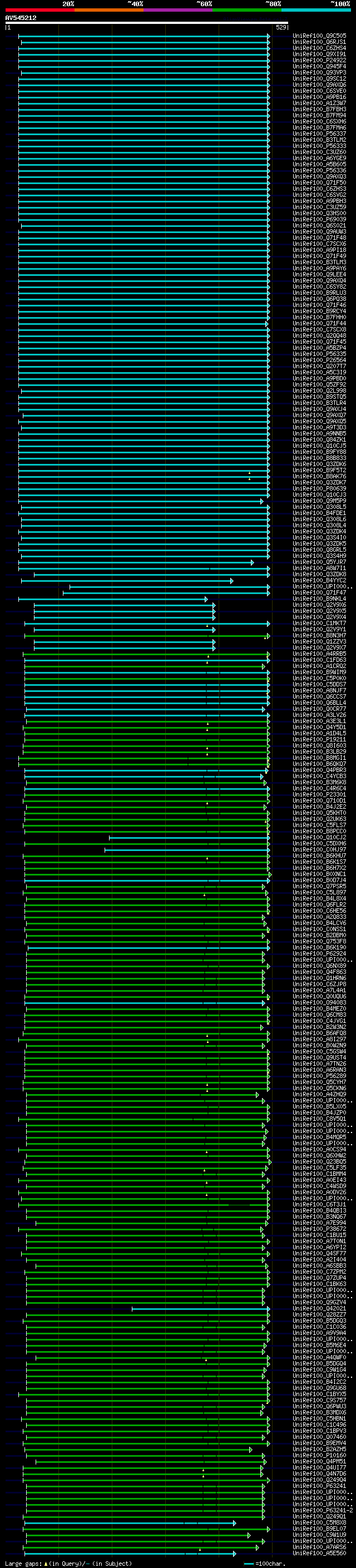356x1568 pixels.
Task: Select hit label UniRef100_Q2V9X6
Action: (x=319, y=605)
